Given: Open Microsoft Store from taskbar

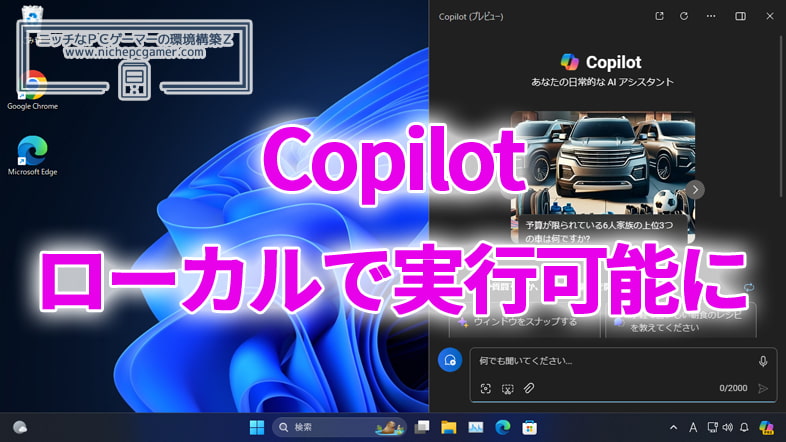Looking at the screenshot, I should (x=529, y=427).
